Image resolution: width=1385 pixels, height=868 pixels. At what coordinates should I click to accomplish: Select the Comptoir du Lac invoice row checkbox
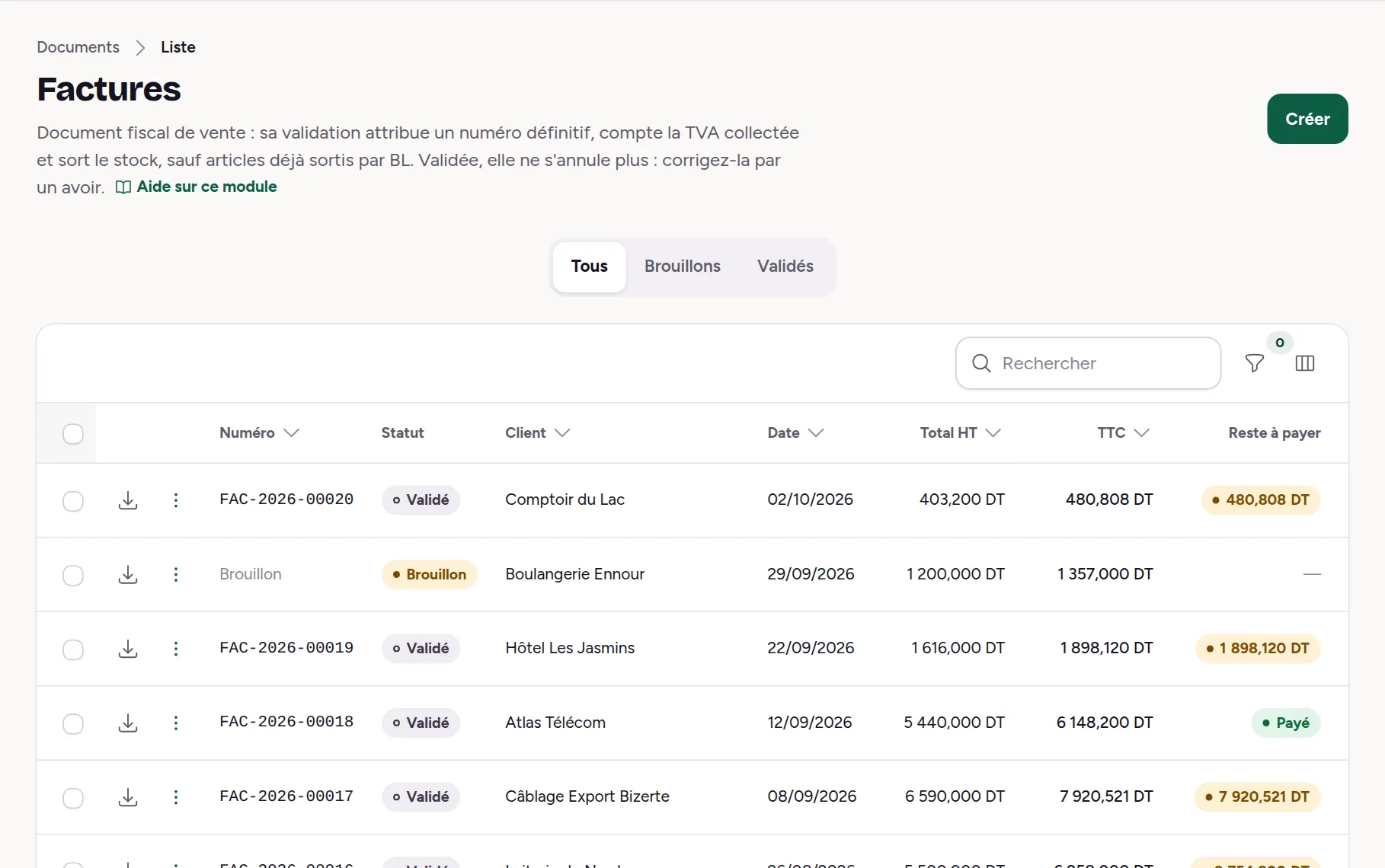click(73, 501)
